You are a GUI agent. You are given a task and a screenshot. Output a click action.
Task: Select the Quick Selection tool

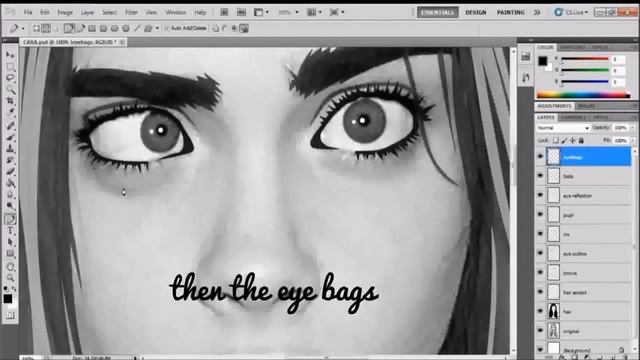click(10, 89)
